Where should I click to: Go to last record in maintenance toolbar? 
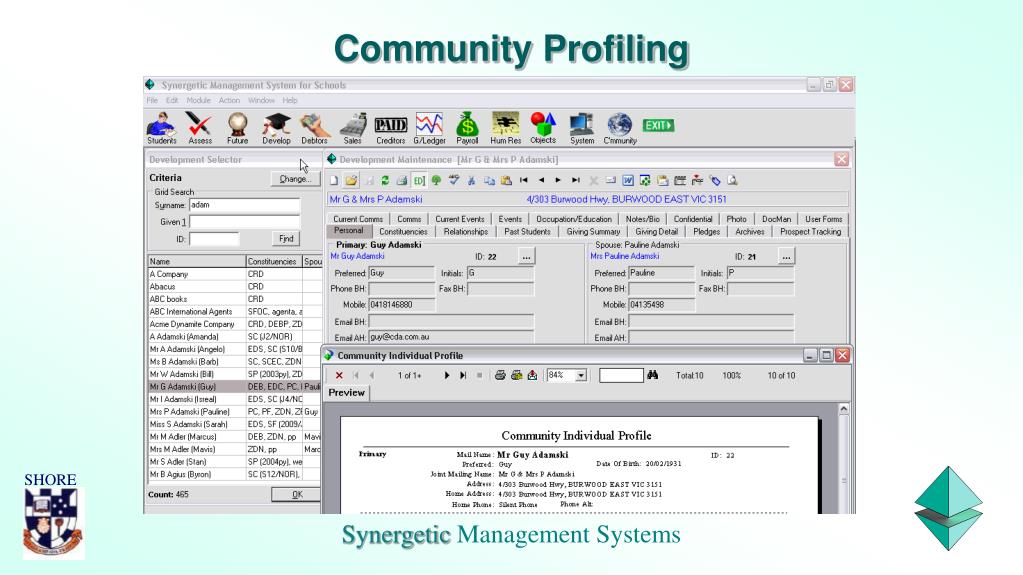point(575,181)
